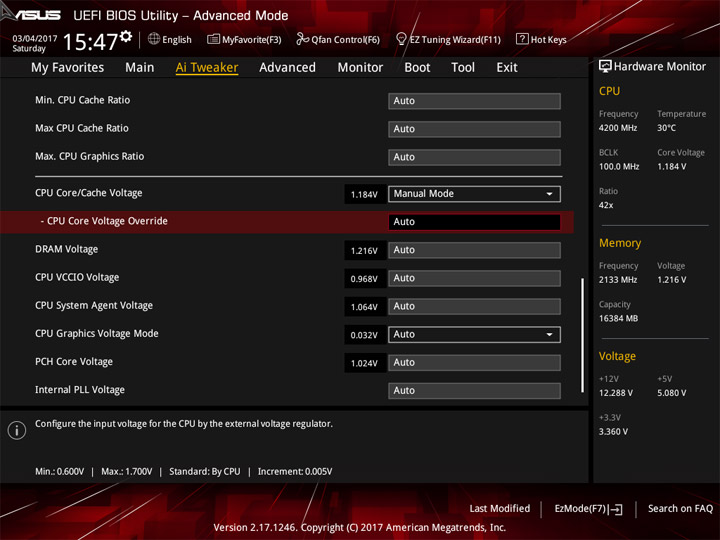Screen dimensions: 720x540
Task: Launch EZ Tuning Wizard bulb icon
Action: pos(401,39)
